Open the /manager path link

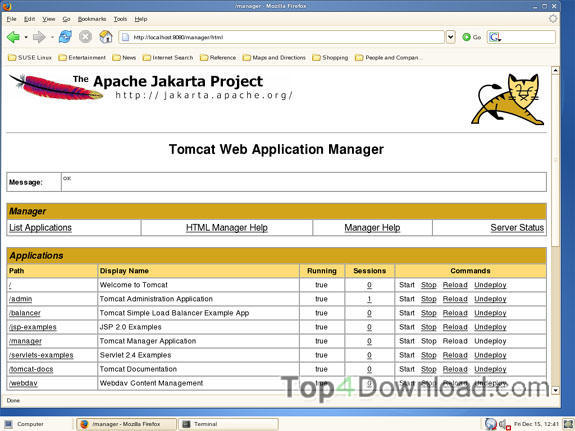tap(25, 341)
